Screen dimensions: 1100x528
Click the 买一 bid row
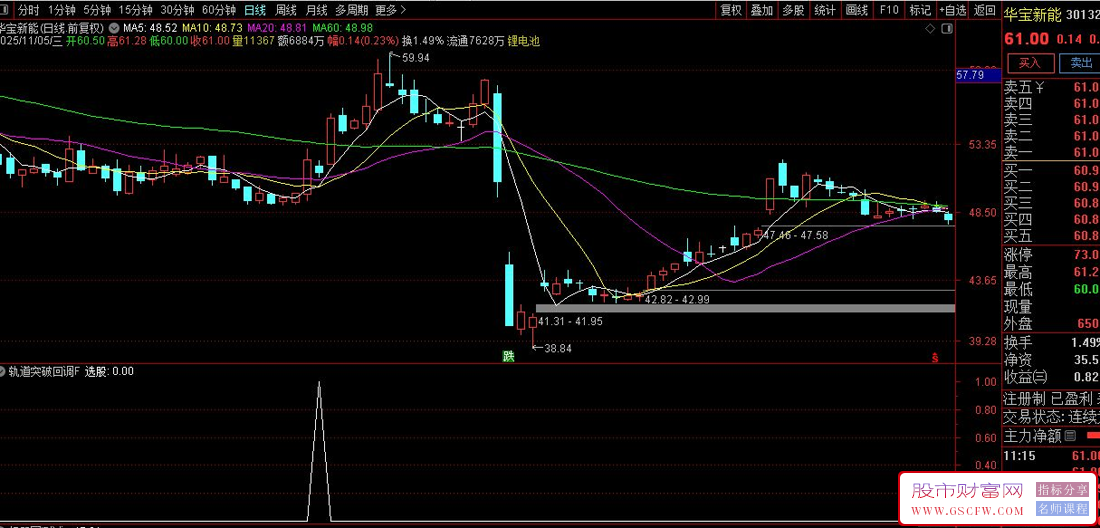tap(1051, 170)
